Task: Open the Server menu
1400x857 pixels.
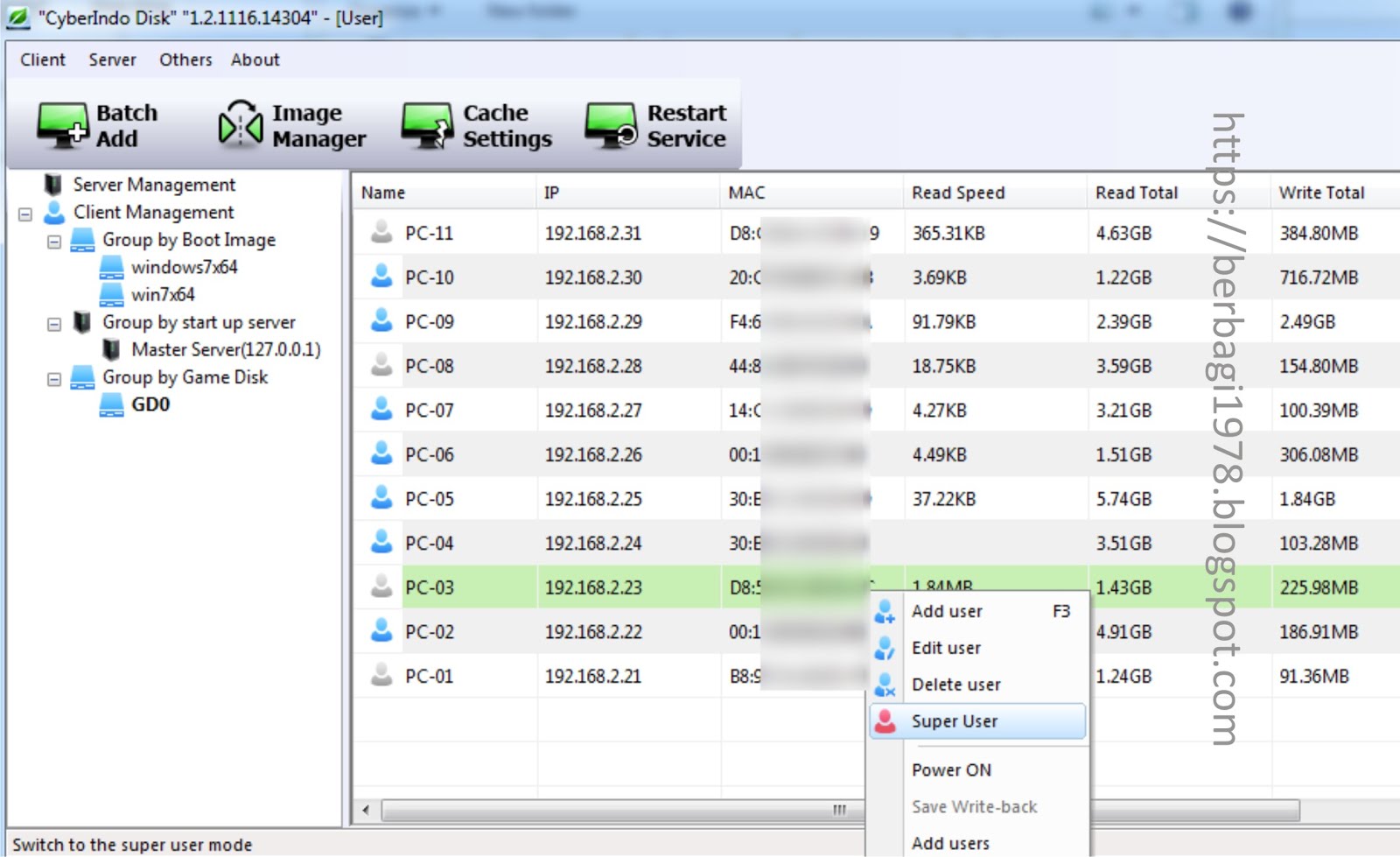Action: pos(112,60)
